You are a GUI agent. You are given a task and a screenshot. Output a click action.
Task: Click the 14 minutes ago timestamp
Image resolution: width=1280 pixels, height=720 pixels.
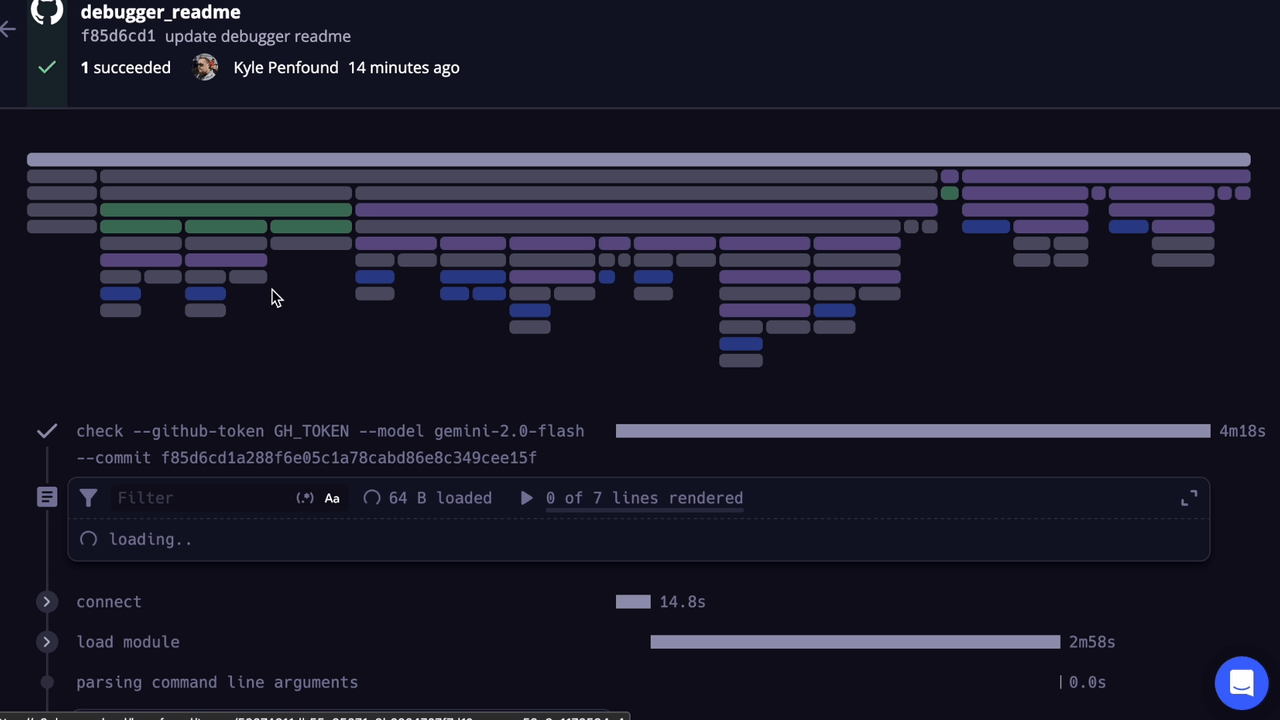click(x=404, y=67)
